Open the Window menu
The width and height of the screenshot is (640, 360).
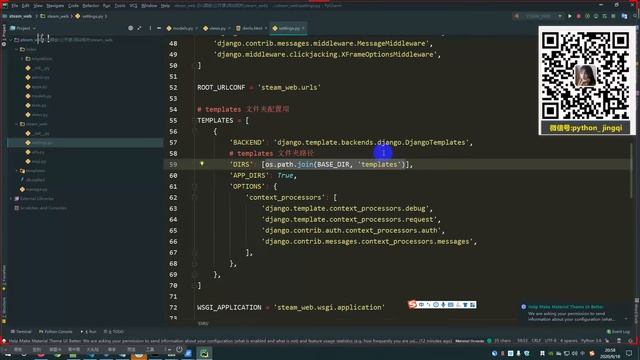[x=149, y=6]
